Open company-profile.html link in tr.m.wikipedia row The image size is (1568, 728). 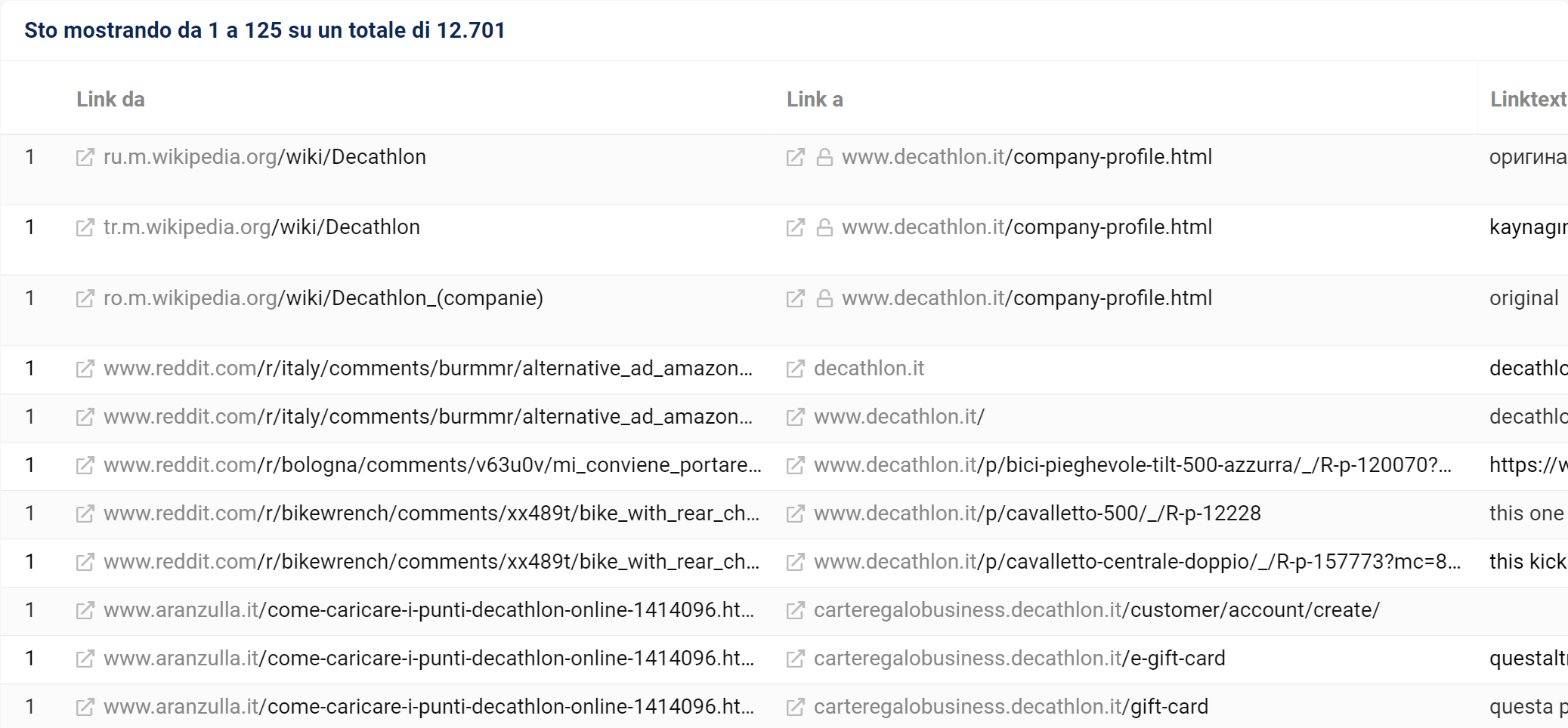[x=1027, y=227]
